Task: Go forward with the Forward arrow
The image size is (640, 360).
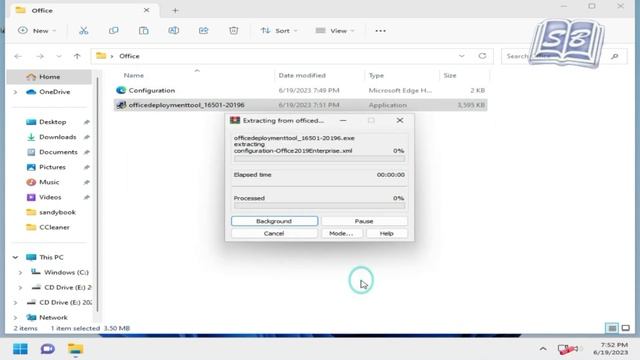Action: click(x=40, y=56)
